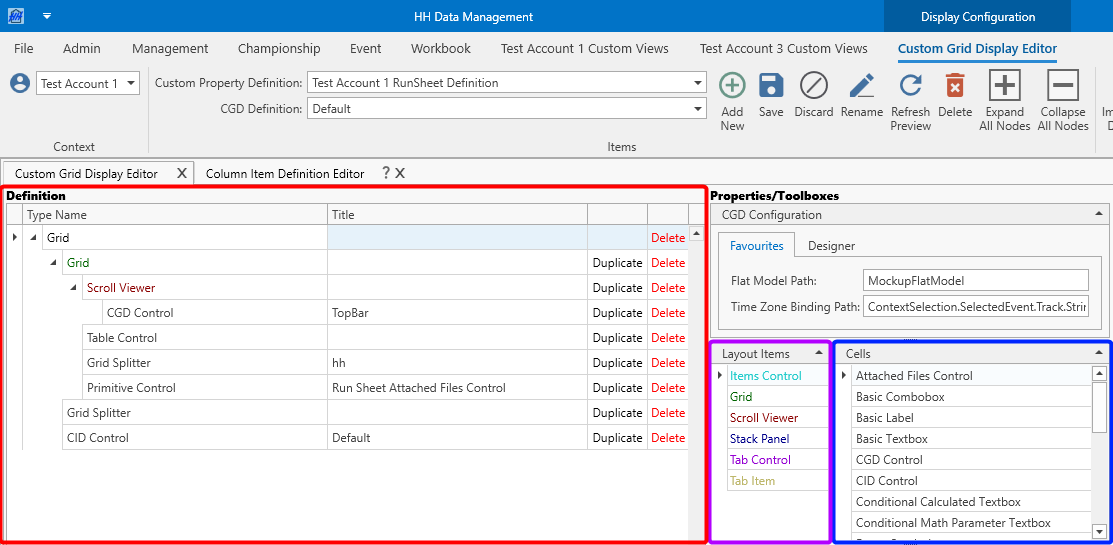Open the quick access dropdown arrow in title bar
This screenshot has width=1113, height=545.
(47, 16)
